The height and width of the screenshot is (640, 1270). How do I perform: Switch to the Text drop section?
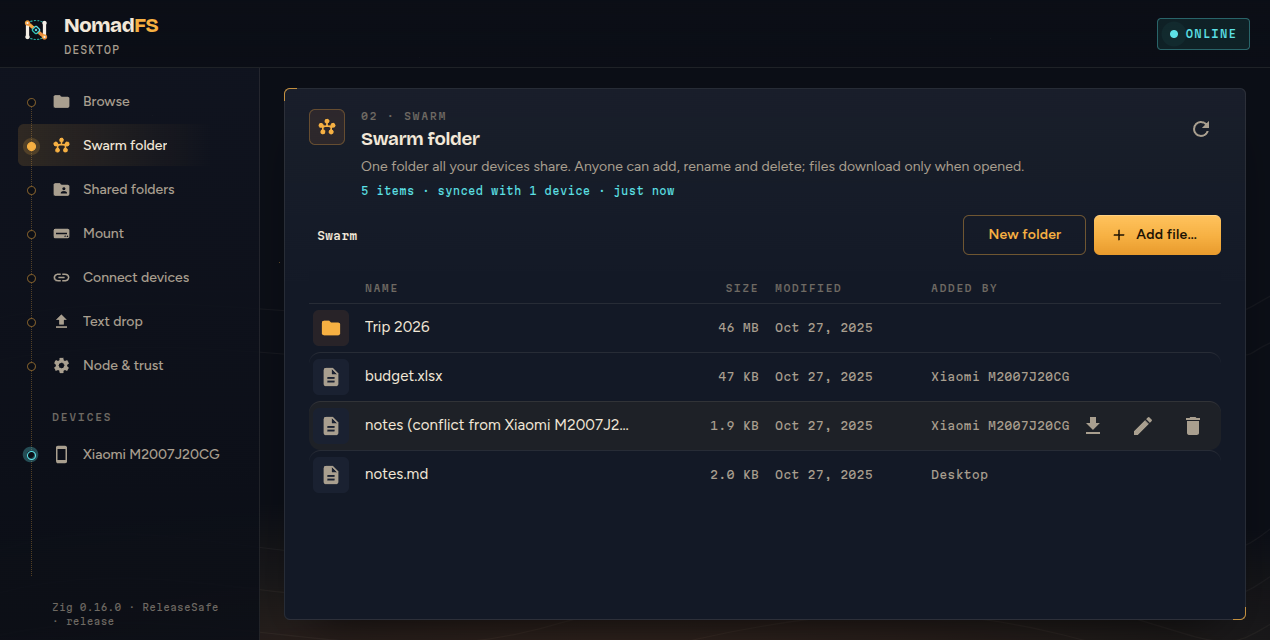point(114,321)
